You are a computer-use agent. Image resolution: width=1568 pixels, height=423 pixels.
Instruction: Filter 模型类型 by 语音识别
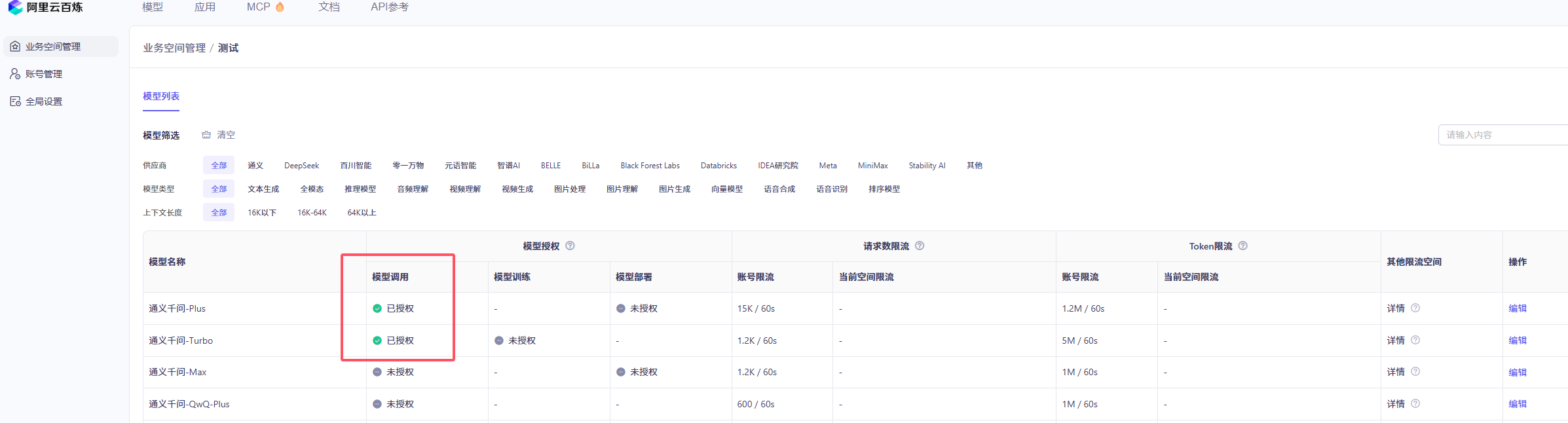[x=832, y=189]
